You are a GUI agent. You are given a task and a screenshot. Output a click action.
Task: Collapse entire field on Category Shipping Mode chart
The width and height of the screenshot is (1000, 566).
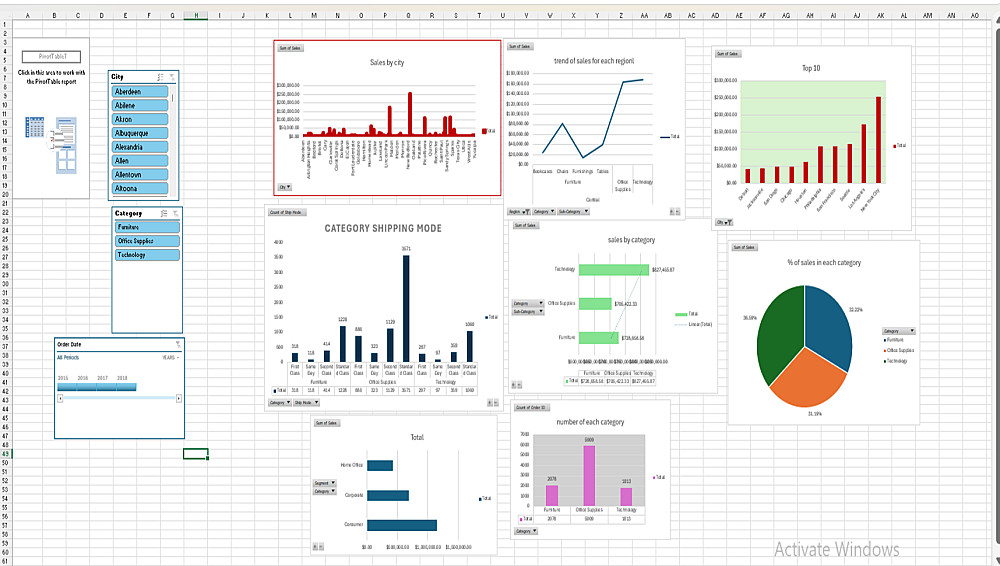pyautogui.click(x=495, y=403)
